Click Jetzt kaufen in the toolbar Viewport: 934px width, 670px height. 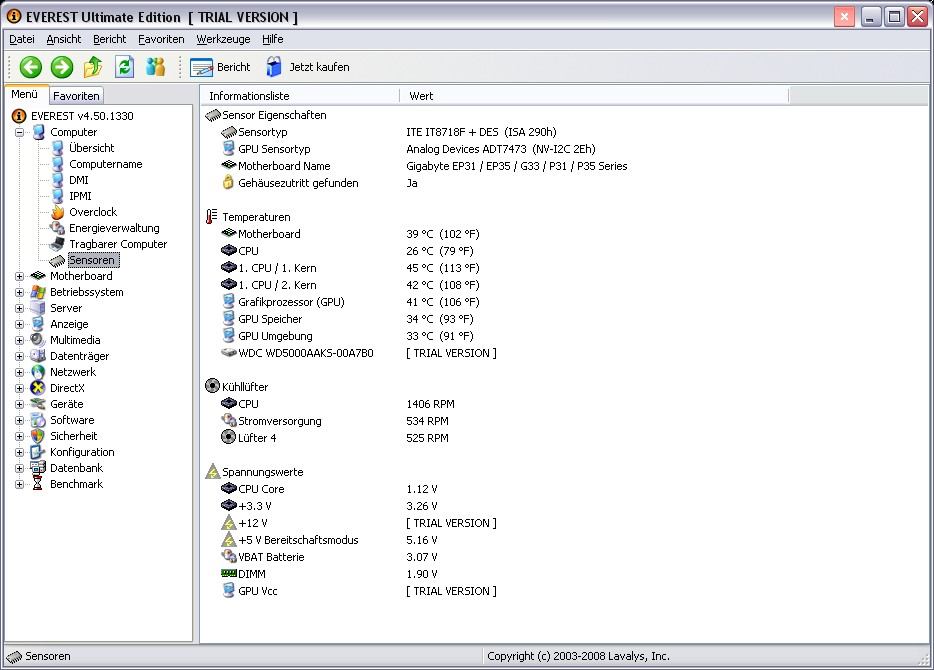tap(307, 67)
